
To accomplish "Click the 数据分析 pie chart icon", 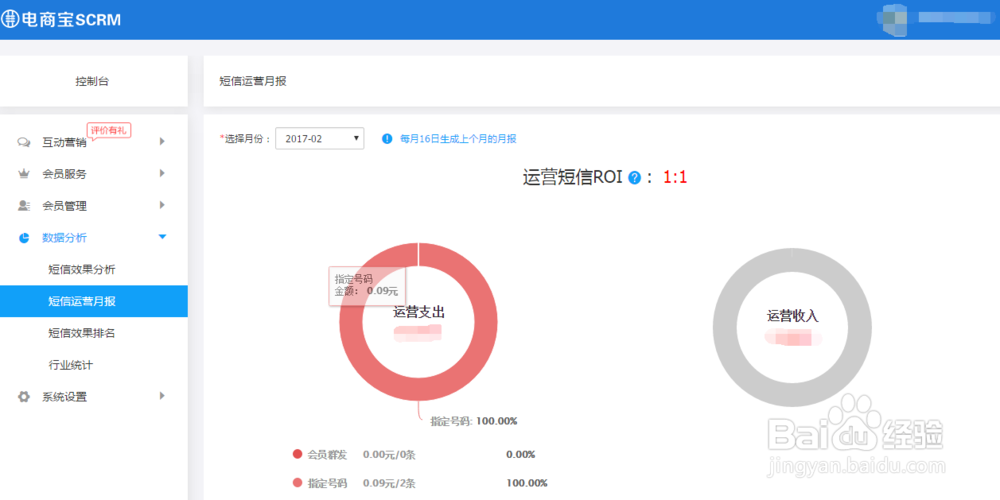I will click(24, 237).
